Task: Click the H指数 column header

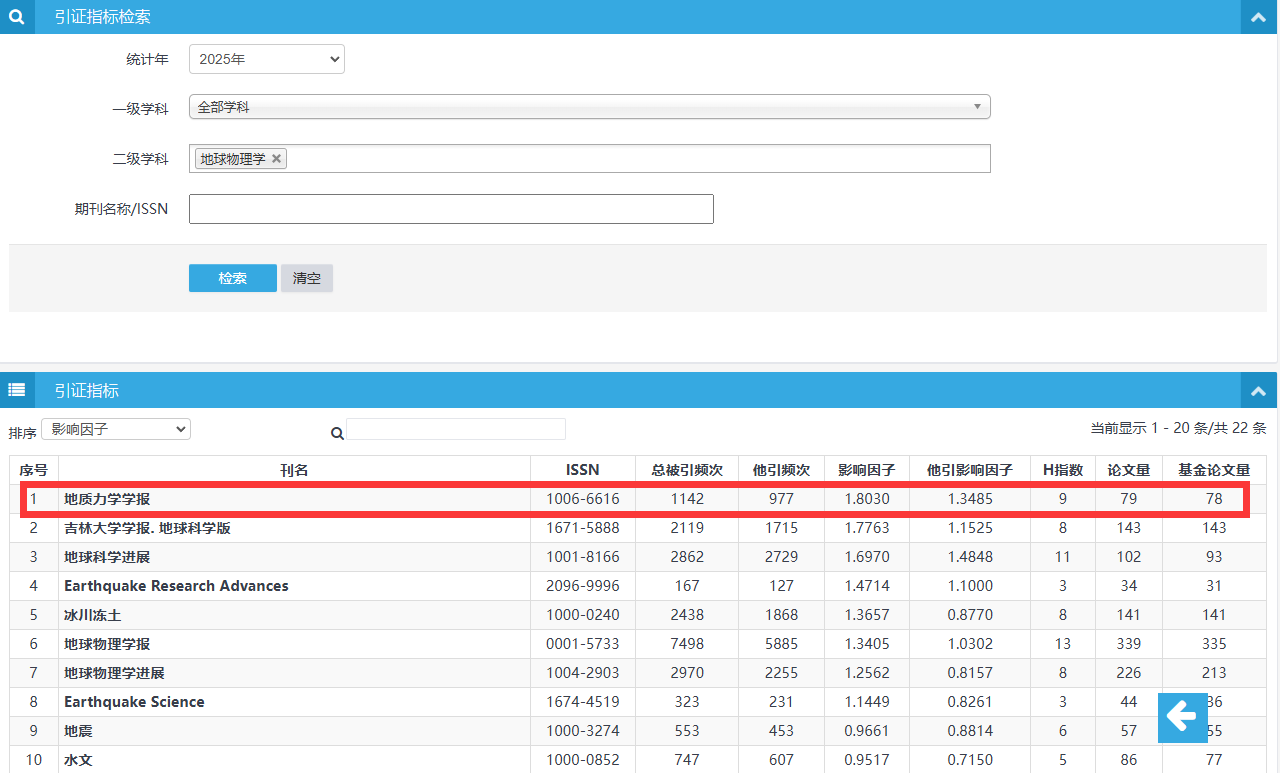Action: tap(1062, 469)
